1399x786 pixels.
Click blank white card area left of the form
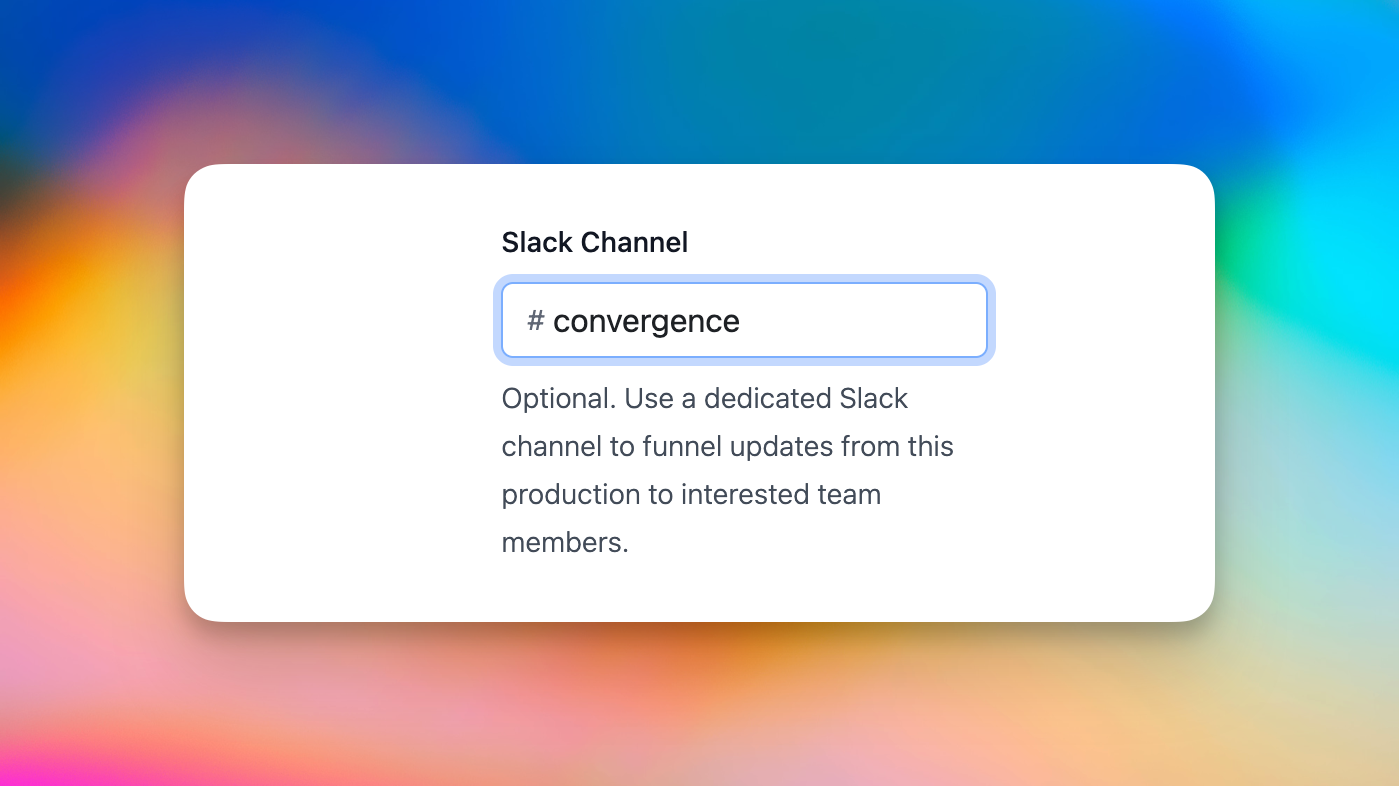click(x=340, y=400)
